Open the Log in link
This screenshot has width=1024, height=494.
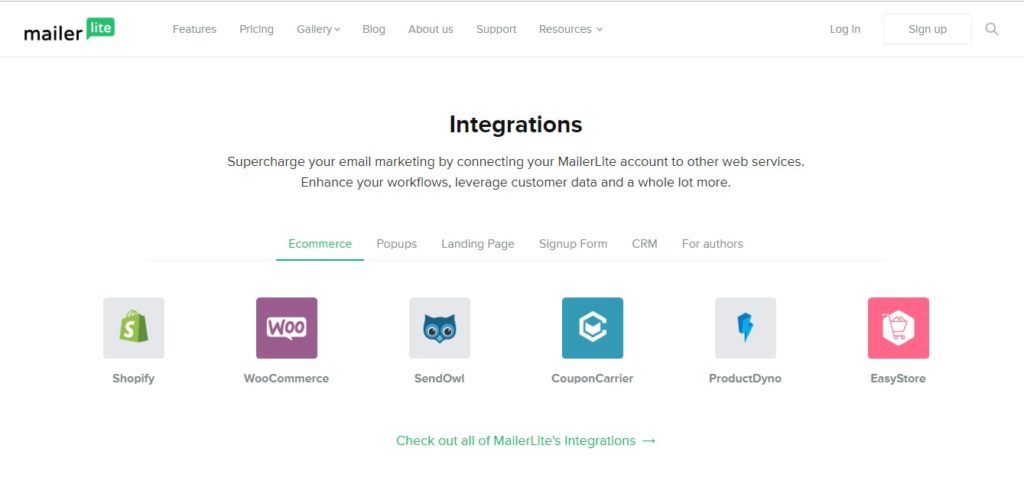(845, 29)
